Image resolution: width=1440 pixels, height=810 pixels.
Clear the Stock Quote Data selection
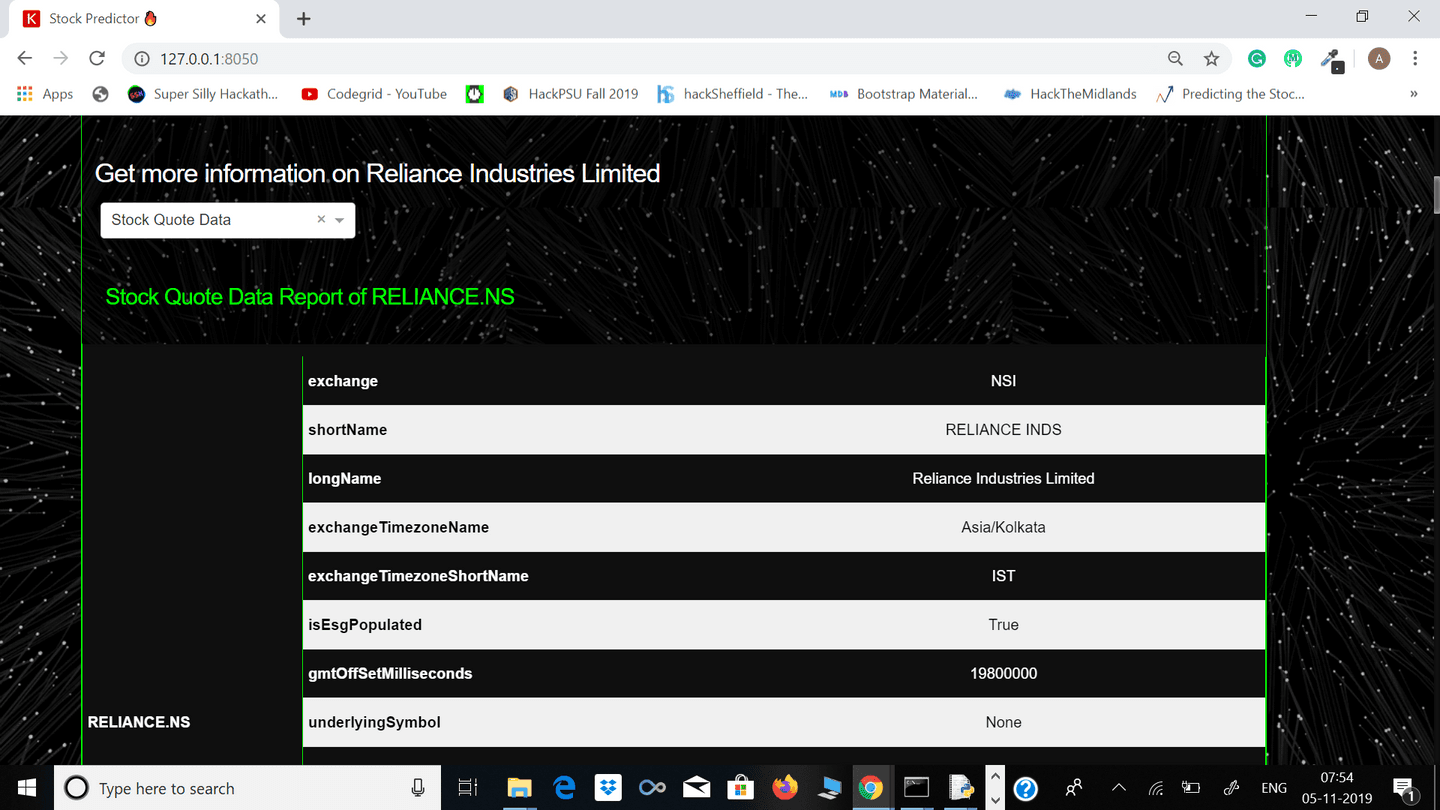tap(321, 219)
